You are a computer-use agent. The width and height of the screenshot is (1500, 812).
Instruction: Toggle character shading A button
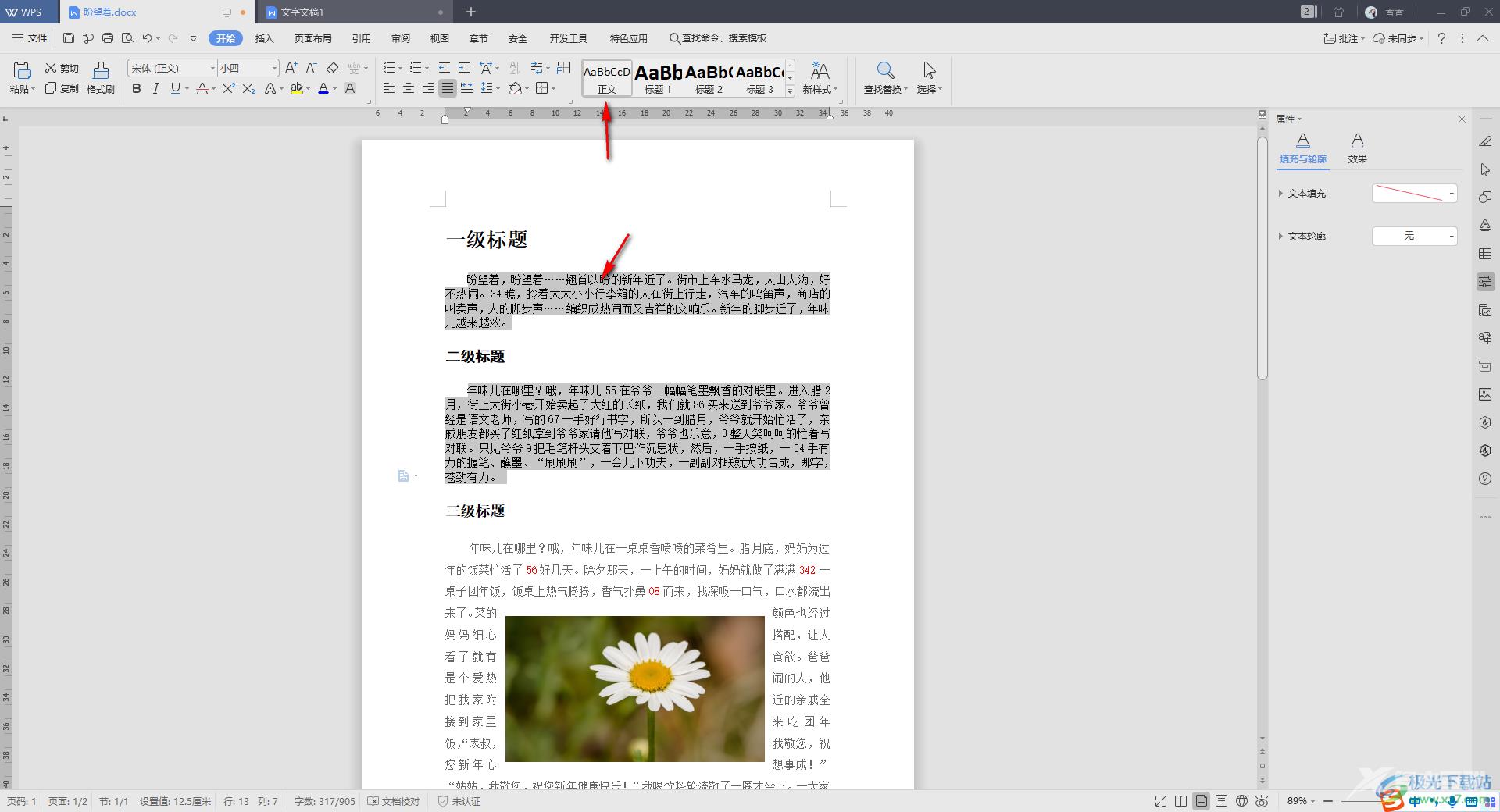point(350,88)
